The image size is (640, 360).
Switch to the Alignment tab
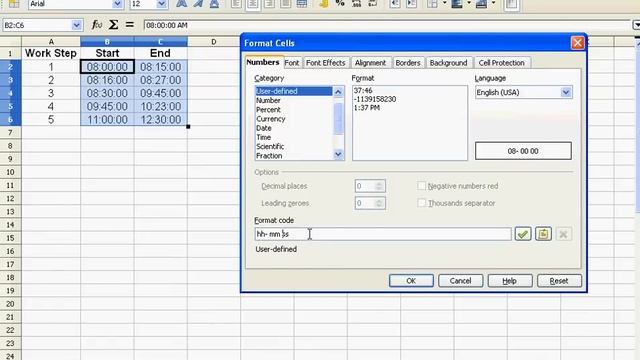[370, 63]
